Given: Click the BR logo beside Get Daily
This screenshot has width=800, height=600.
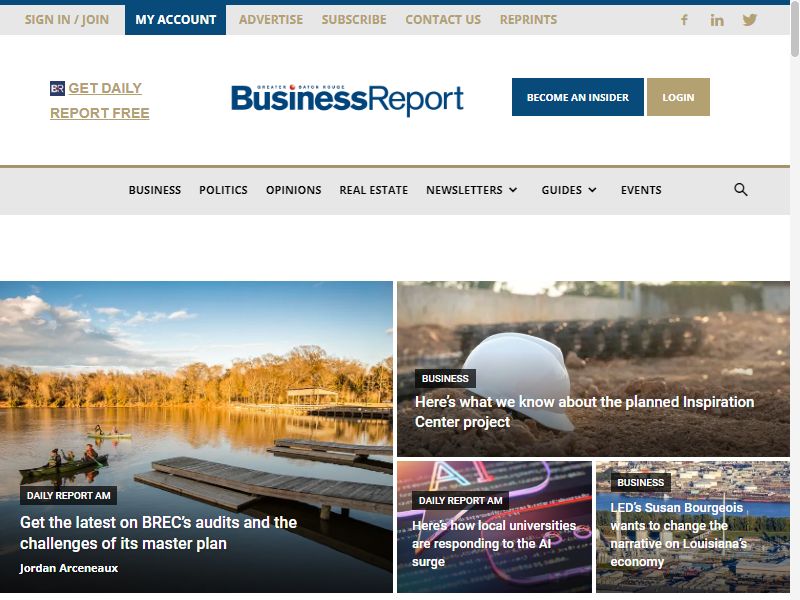Looking at the screenshot, I should [x=57, y=88].
